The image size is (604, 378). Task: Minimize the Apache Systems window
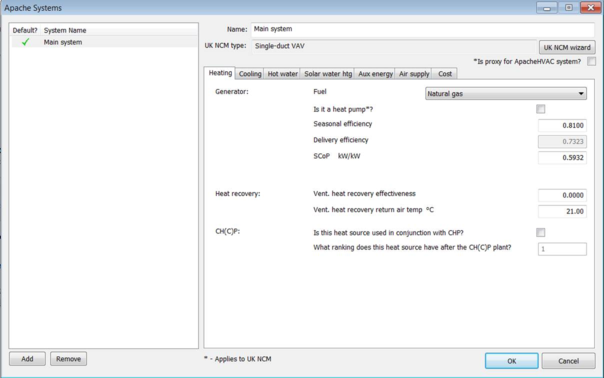[x=547, y=8]
